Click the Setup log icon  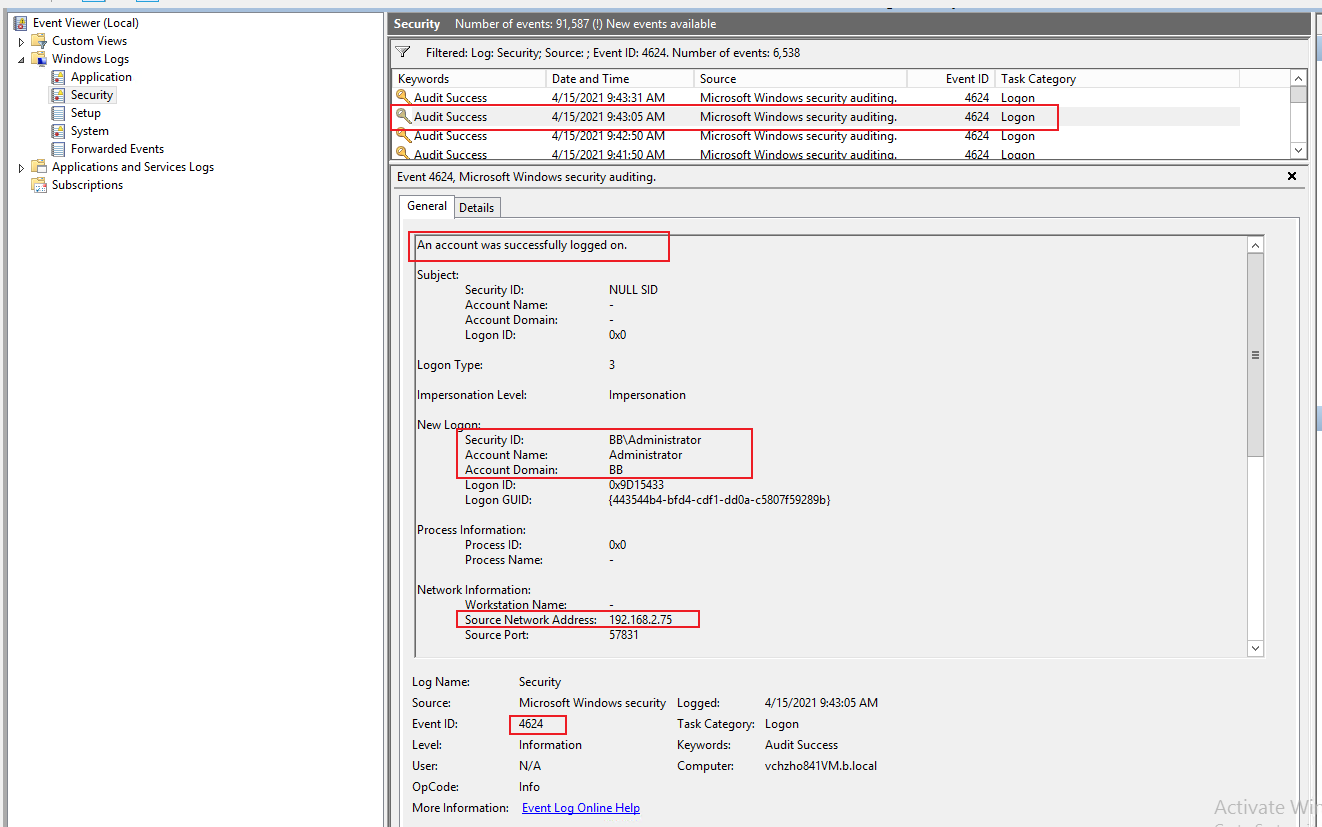58,113
